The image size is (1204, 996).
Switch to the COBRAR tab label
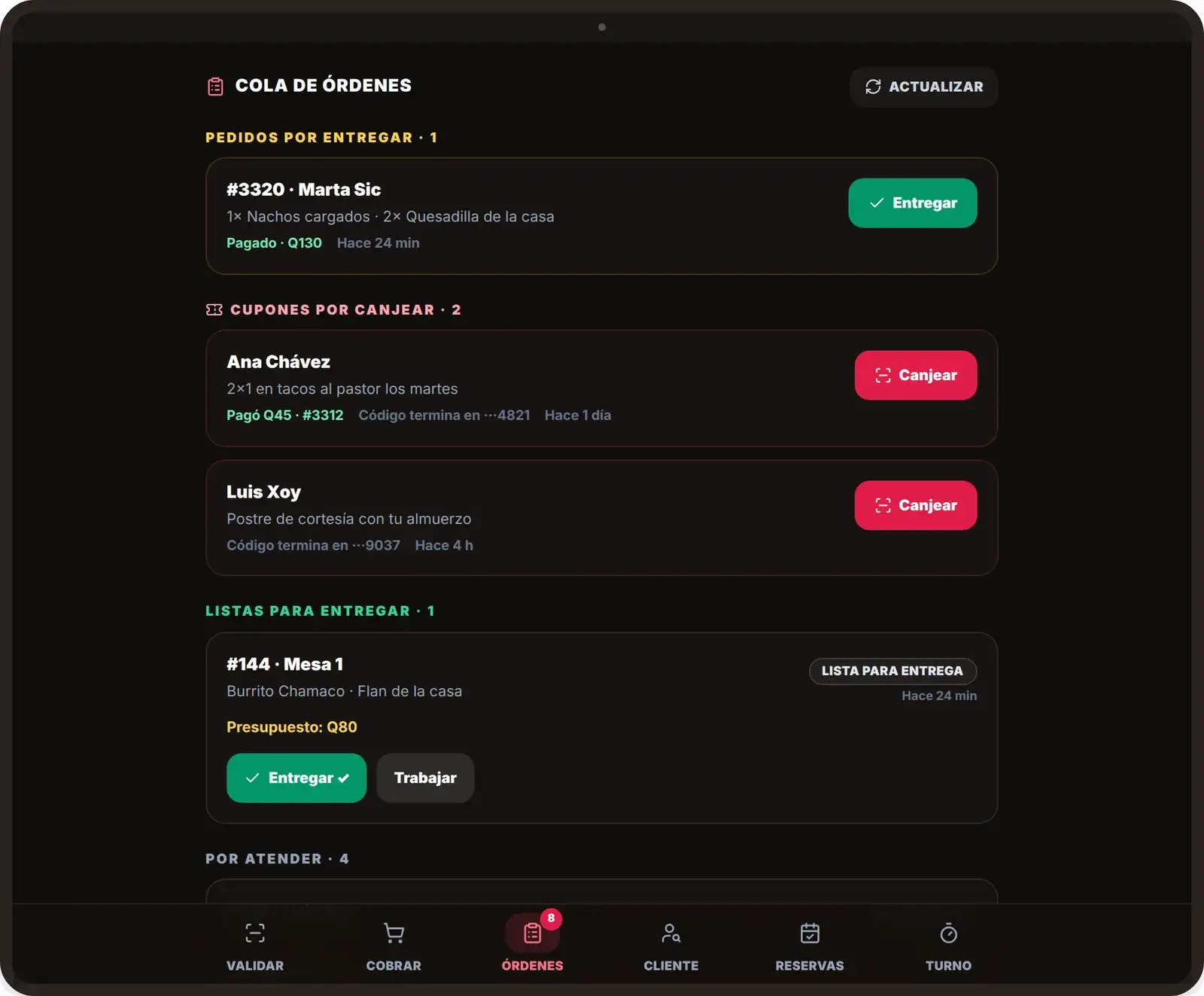[x=394, y=965]
